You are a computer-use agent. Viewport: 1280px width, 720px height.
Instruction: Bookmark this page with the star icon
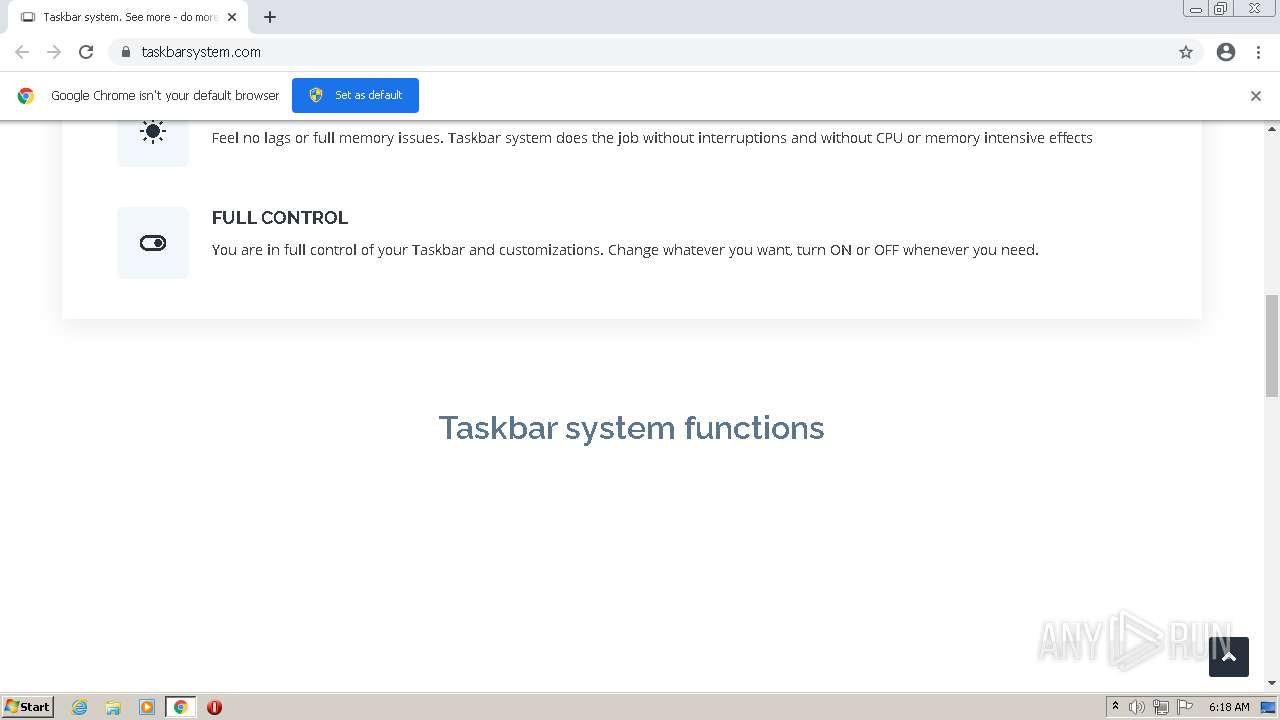(1186, 52)
